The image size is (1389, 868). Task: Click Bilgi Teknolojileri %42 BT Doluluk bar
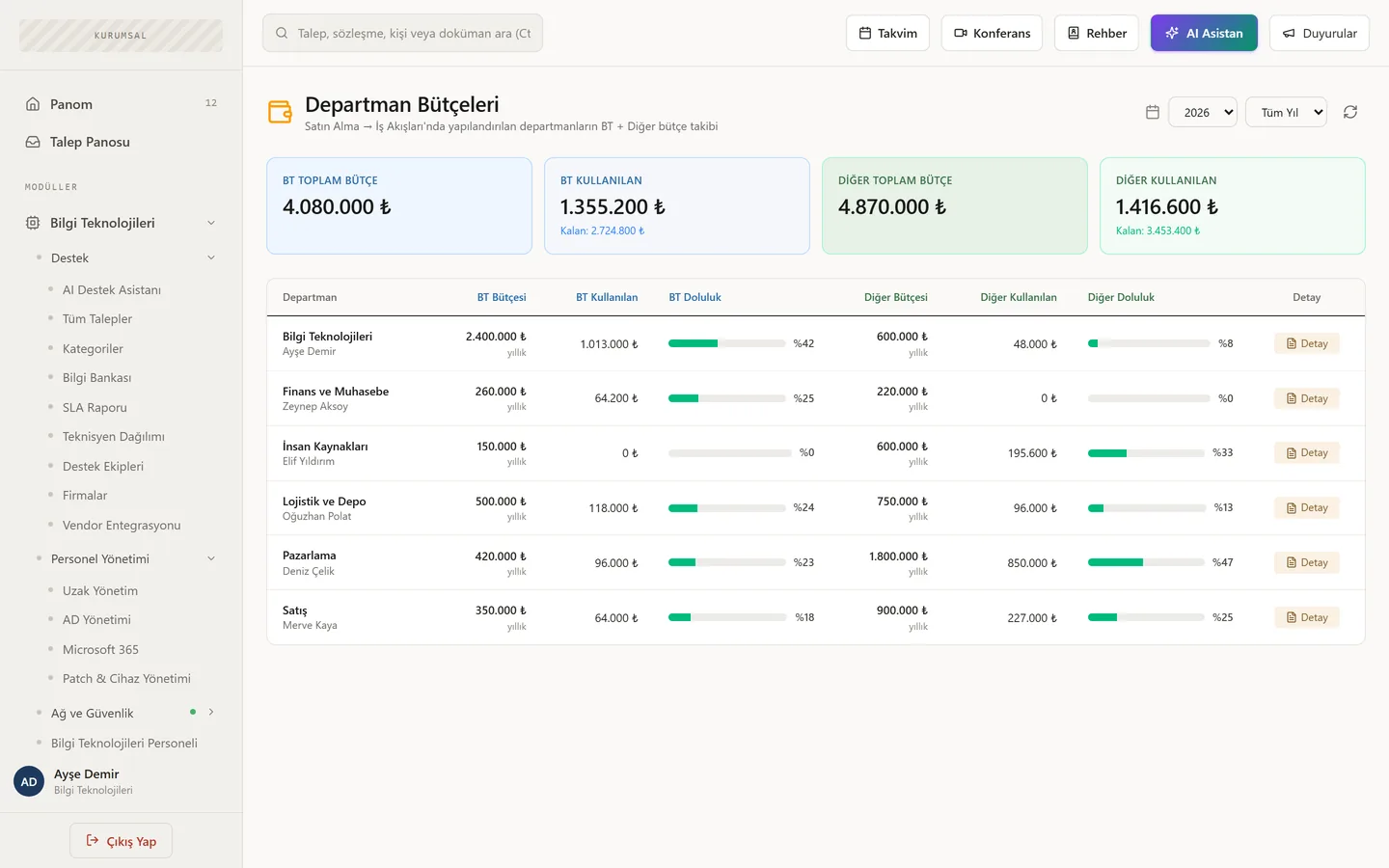point(727,343)
